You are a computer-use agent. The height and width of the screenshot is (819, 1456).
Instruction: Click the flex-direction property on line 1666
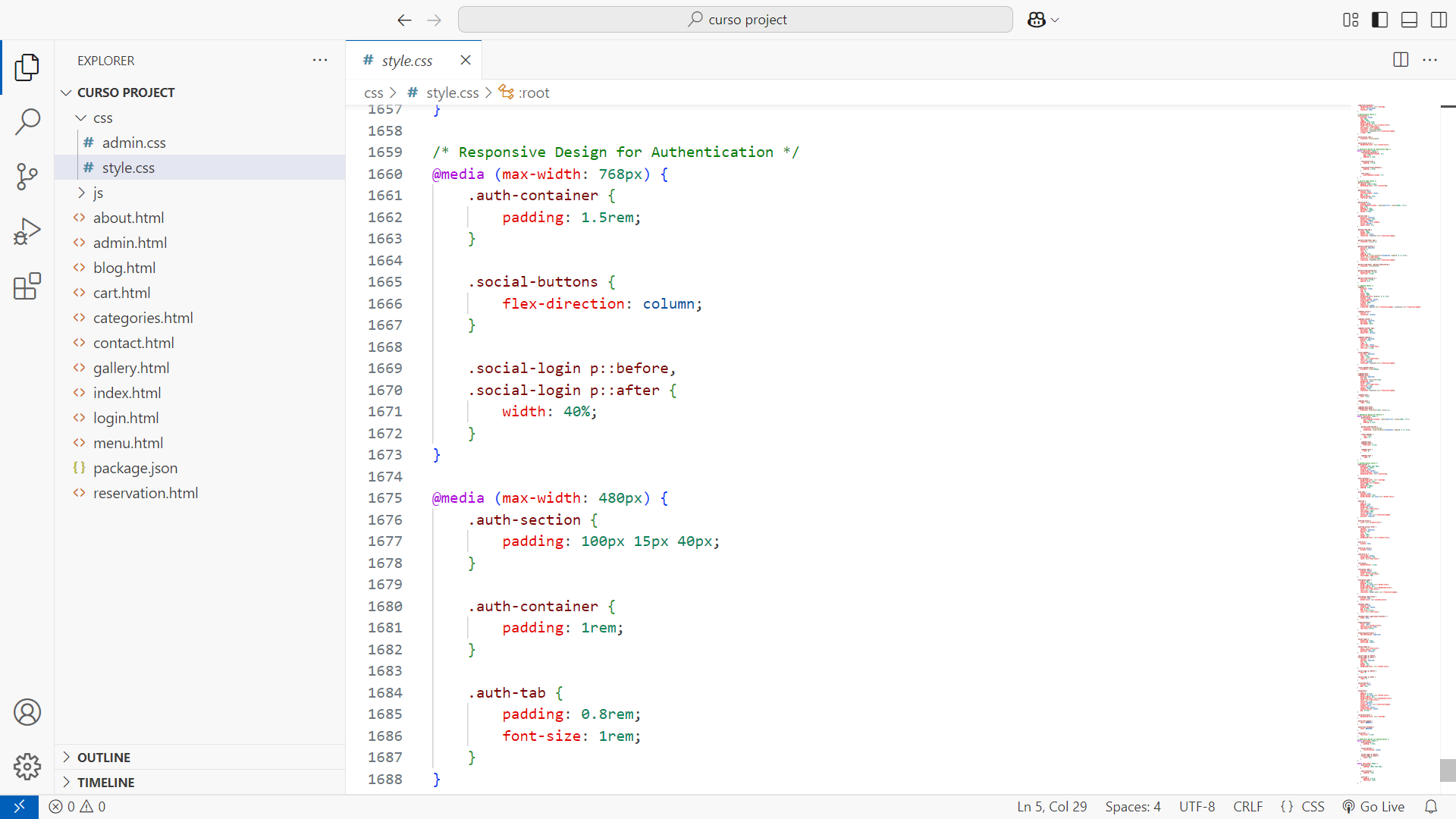pos(563,304)
